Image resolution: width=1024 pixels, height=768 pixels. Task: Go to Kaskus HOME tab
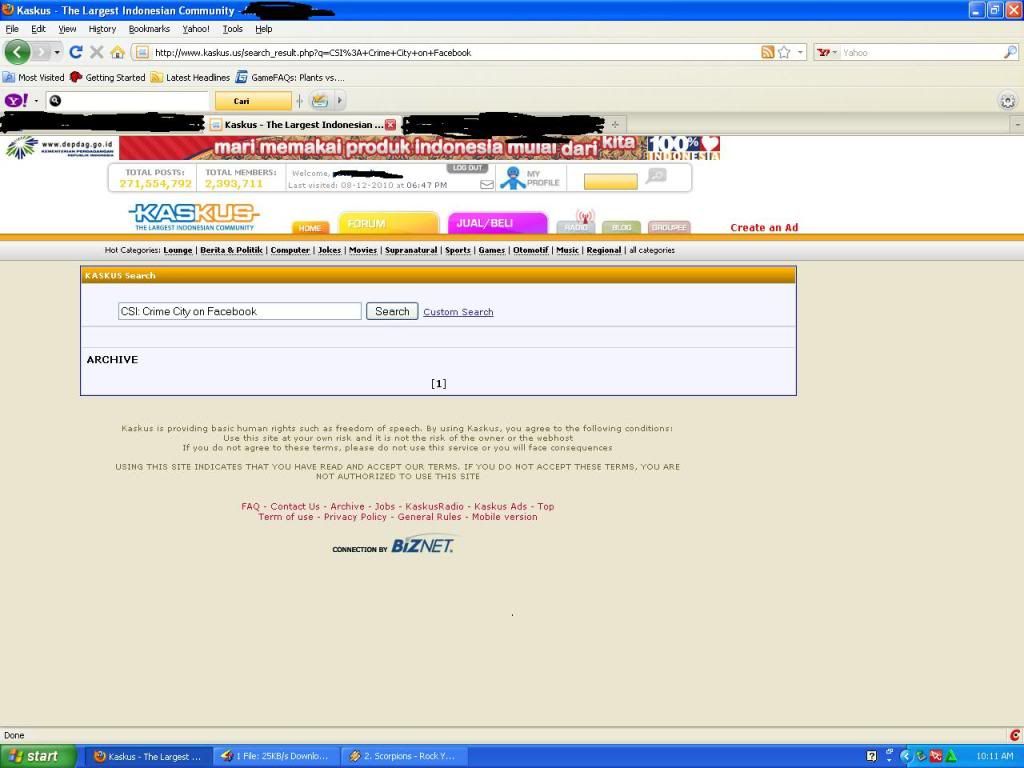click(x=310, y=227)
